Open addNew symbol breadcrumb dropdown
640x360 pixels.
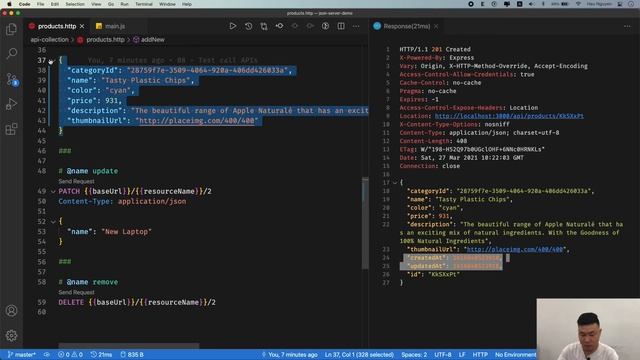click(149, 40)
